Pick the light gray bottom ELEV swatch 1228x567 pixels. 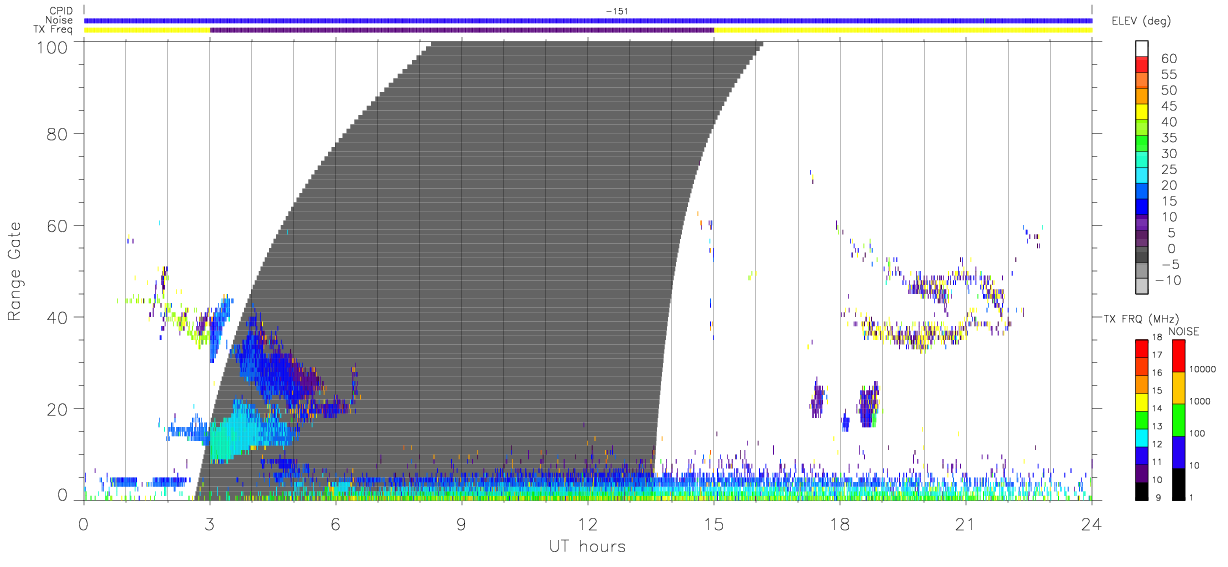click(1142, 284)
